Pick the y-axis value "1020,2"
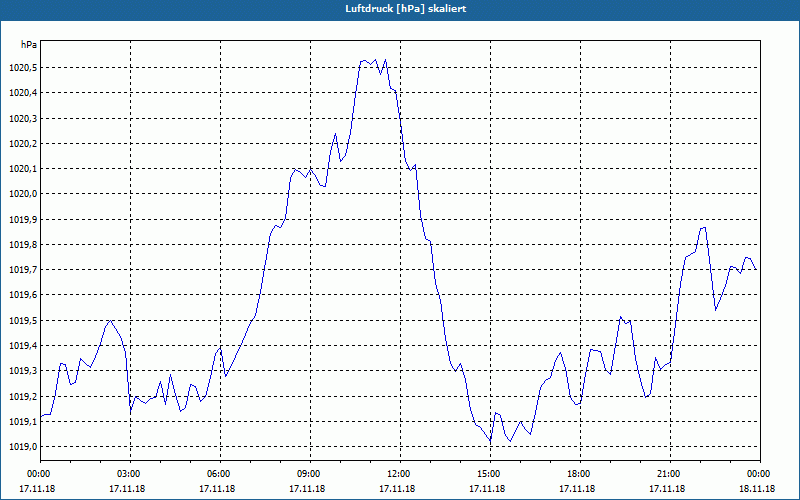The height and width of the screenshot is (500, 800). click(x=23, y=144)
